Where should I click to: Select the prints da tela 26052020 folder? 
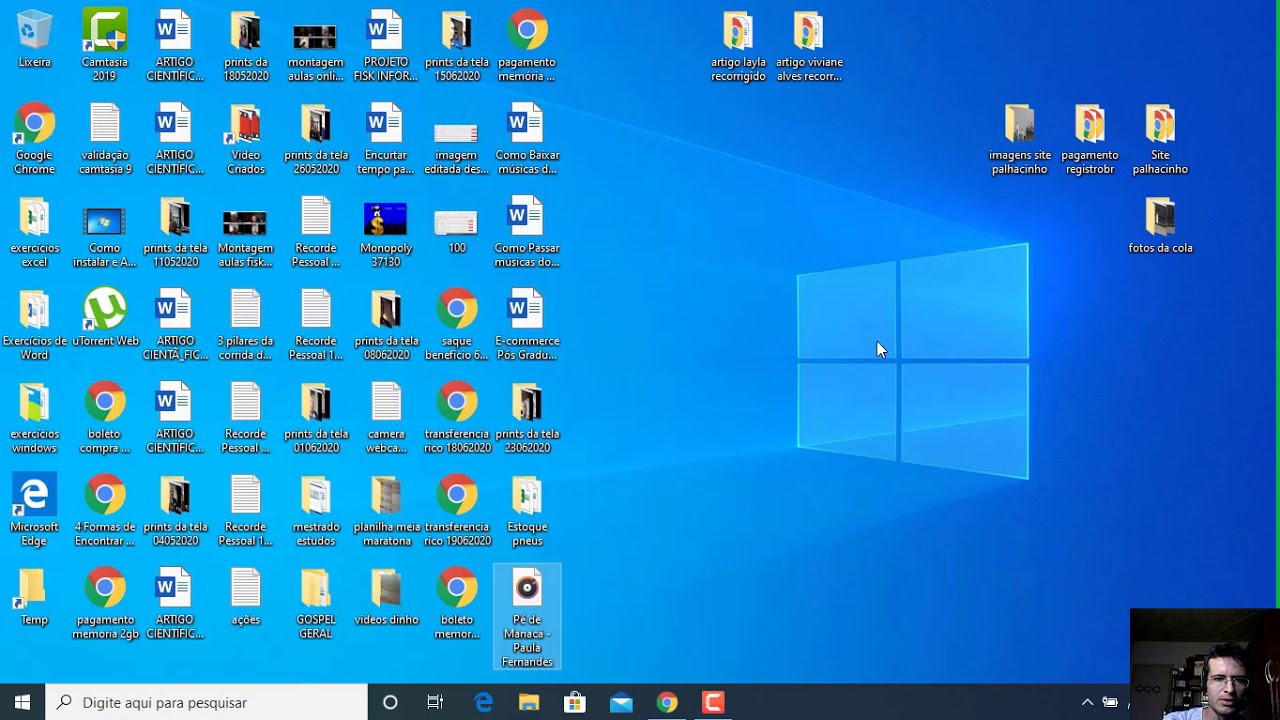coord(316,139)
